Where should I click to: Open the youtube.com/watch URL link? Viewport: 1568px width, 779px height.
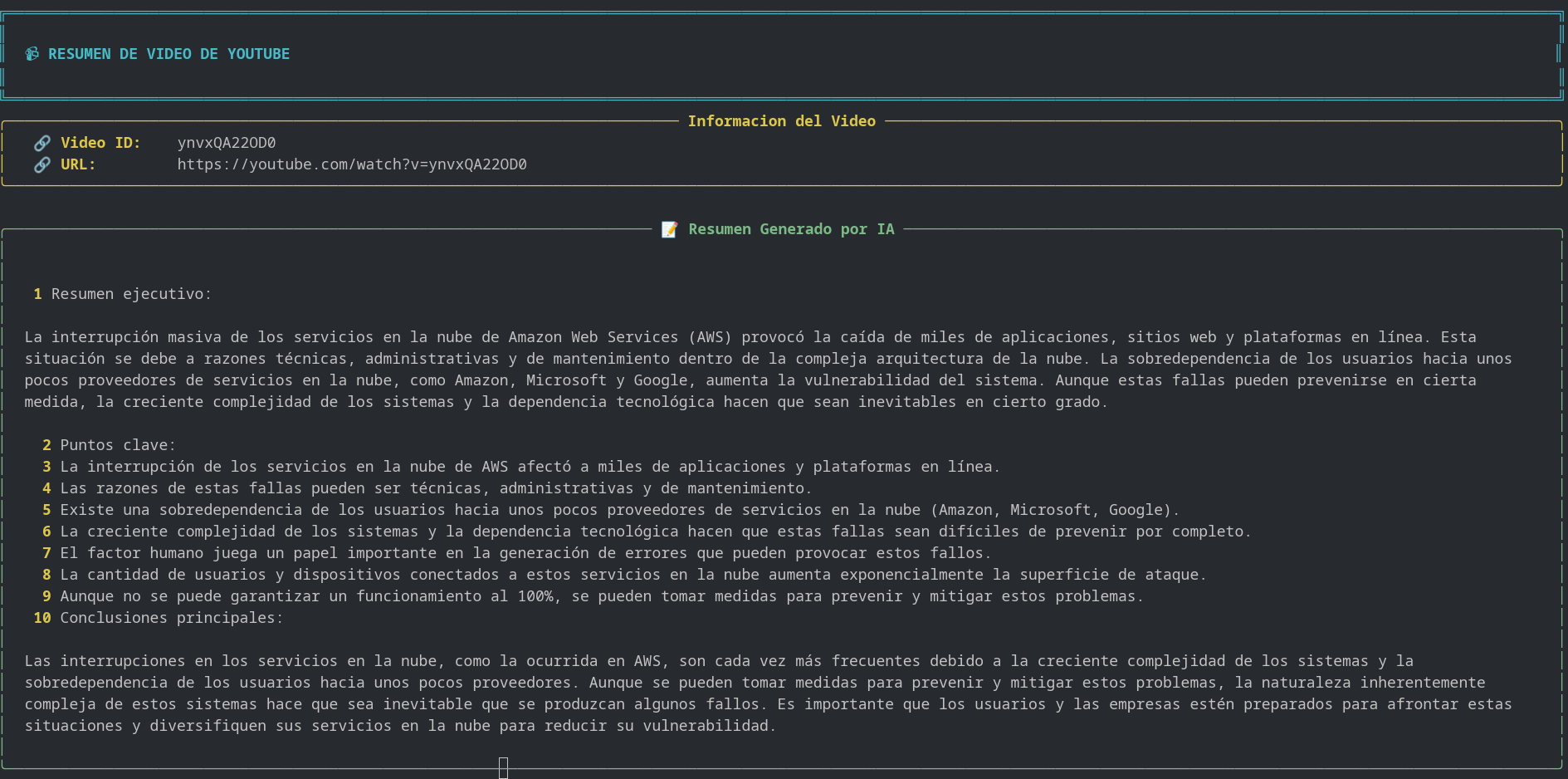click(351, 164)
